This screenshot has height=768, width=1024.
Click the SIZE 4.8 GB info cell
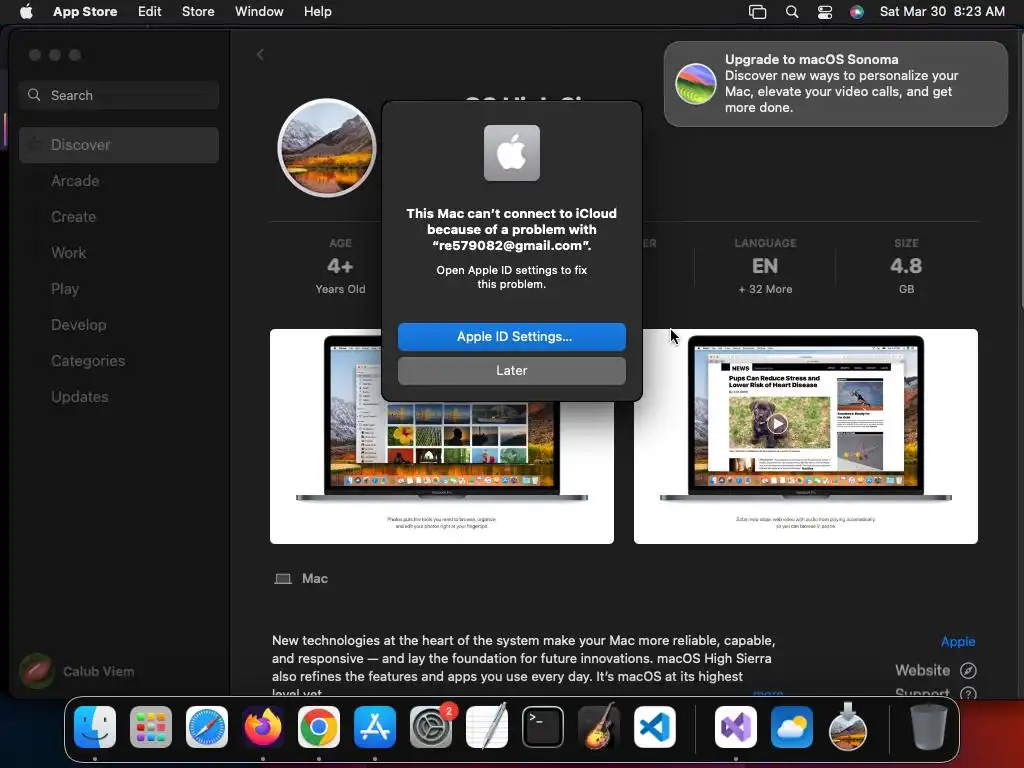[x=906, y=266]
